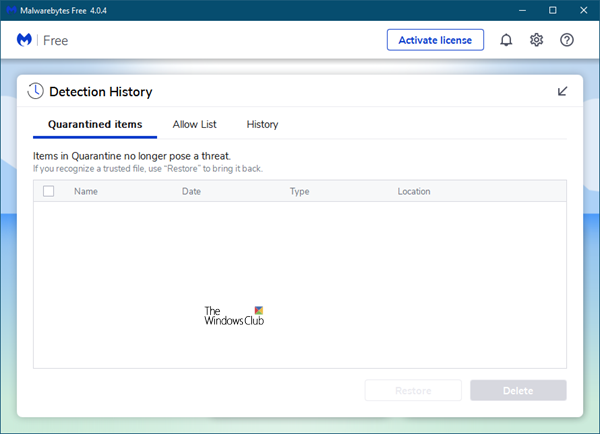Maximize the Malwarebytes window

553,10
